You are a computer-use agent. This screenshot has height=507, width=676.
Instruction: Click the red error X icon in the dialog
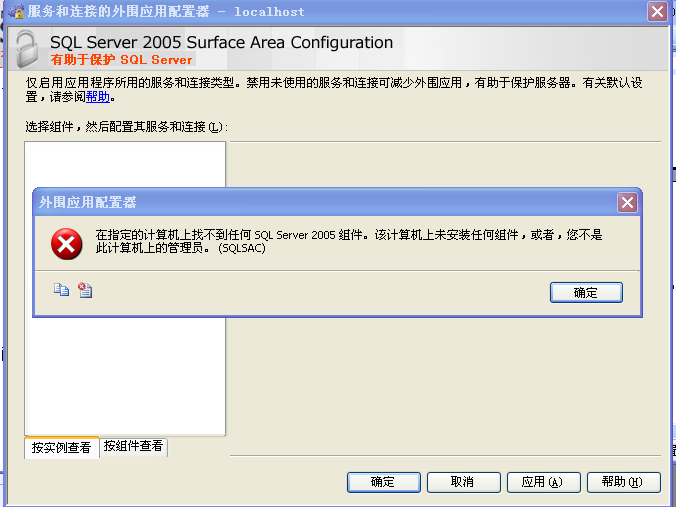[66, 244]
